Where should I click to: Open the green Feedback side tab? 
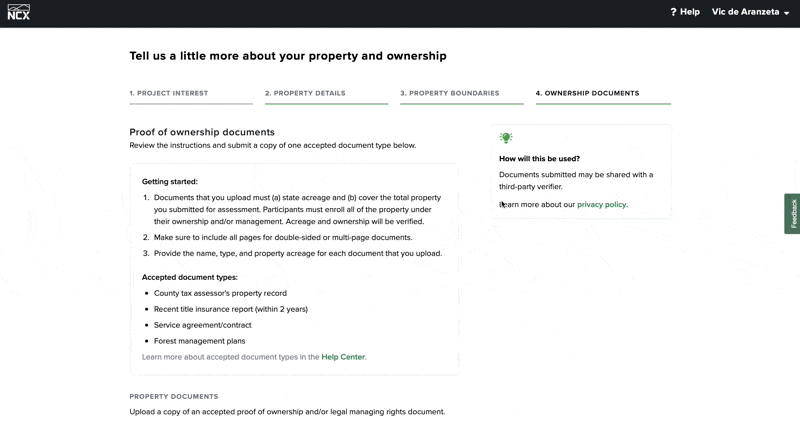[792, 214]
